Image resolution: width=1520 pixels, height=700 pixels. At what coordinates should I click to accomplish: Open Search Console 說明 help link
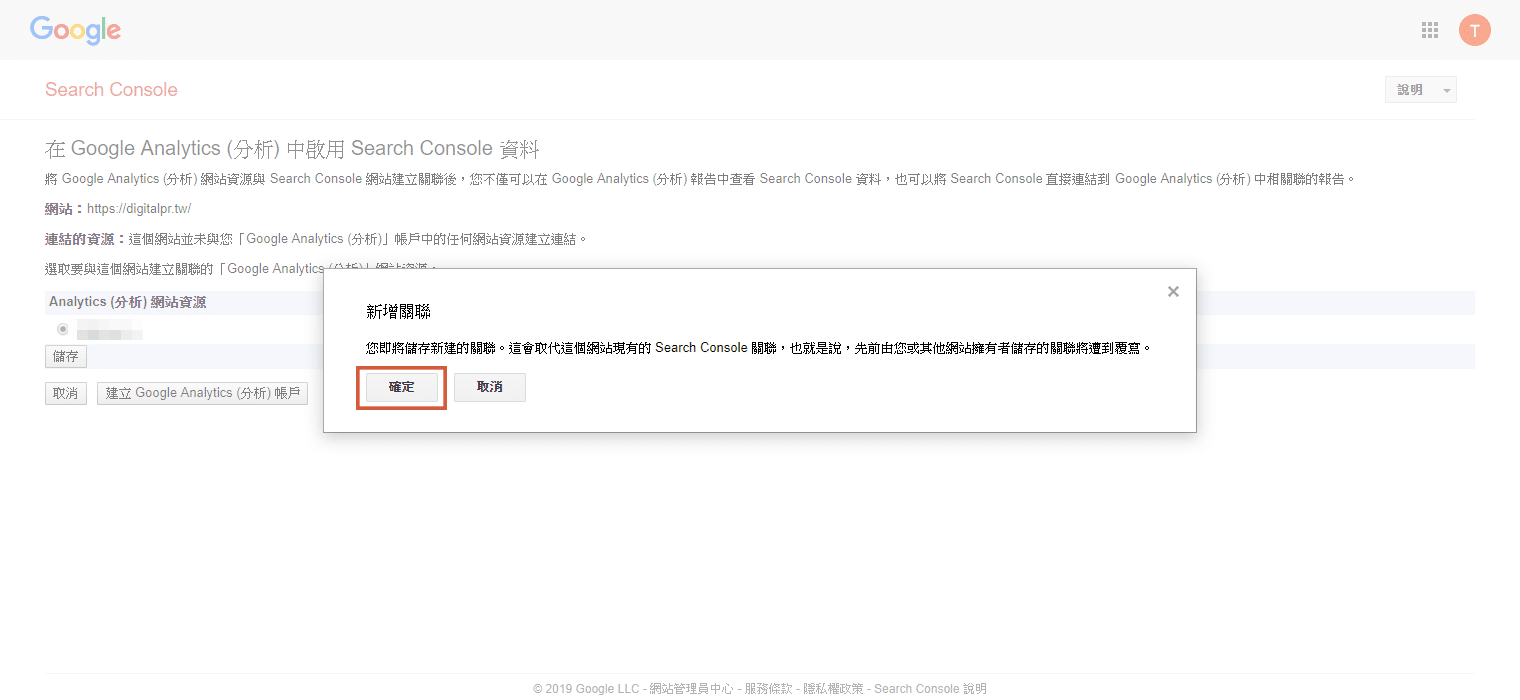coord(929,688)
